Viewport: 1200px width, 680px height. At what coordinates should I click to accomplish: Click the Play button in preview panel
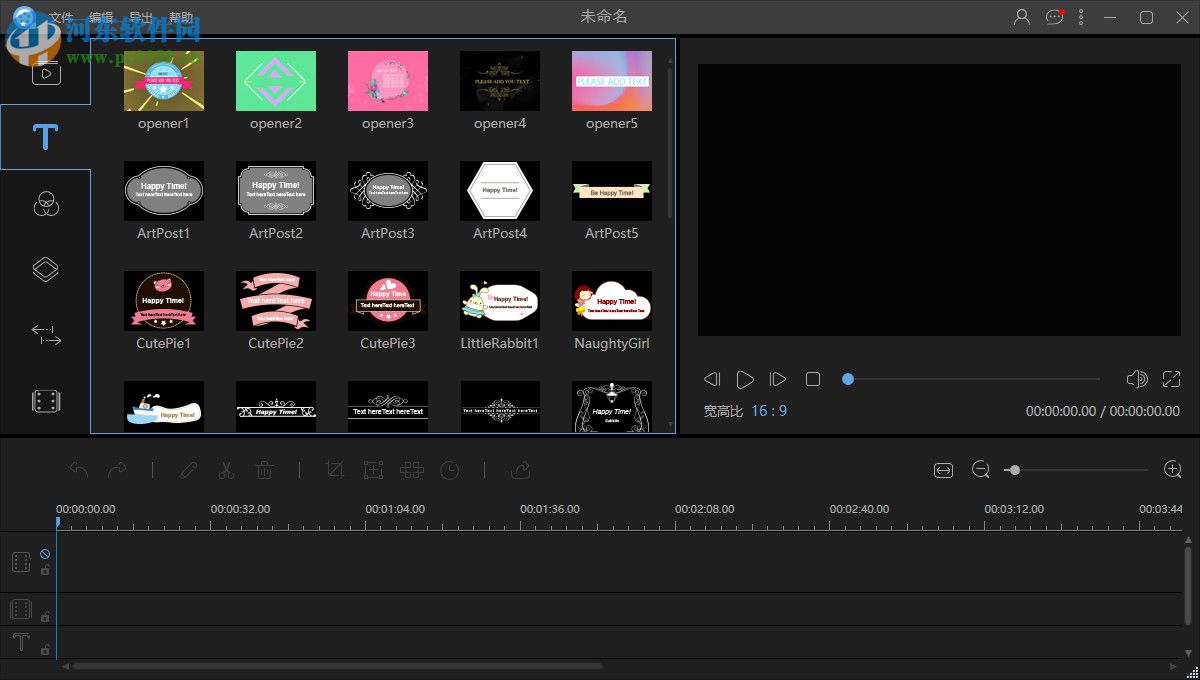[745, 379]
